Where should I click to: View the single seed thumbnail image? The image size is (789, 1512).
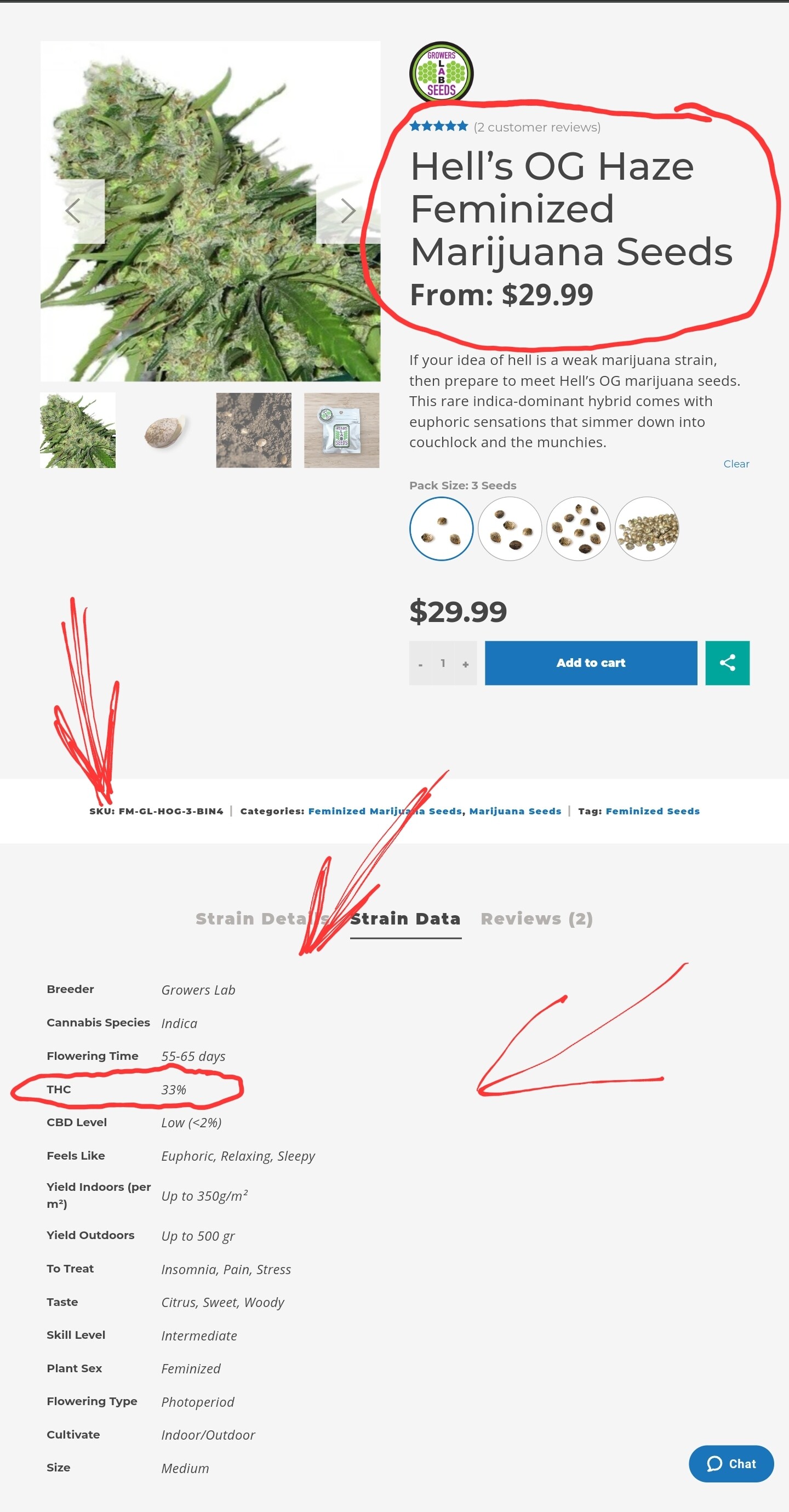pos(165,430)
